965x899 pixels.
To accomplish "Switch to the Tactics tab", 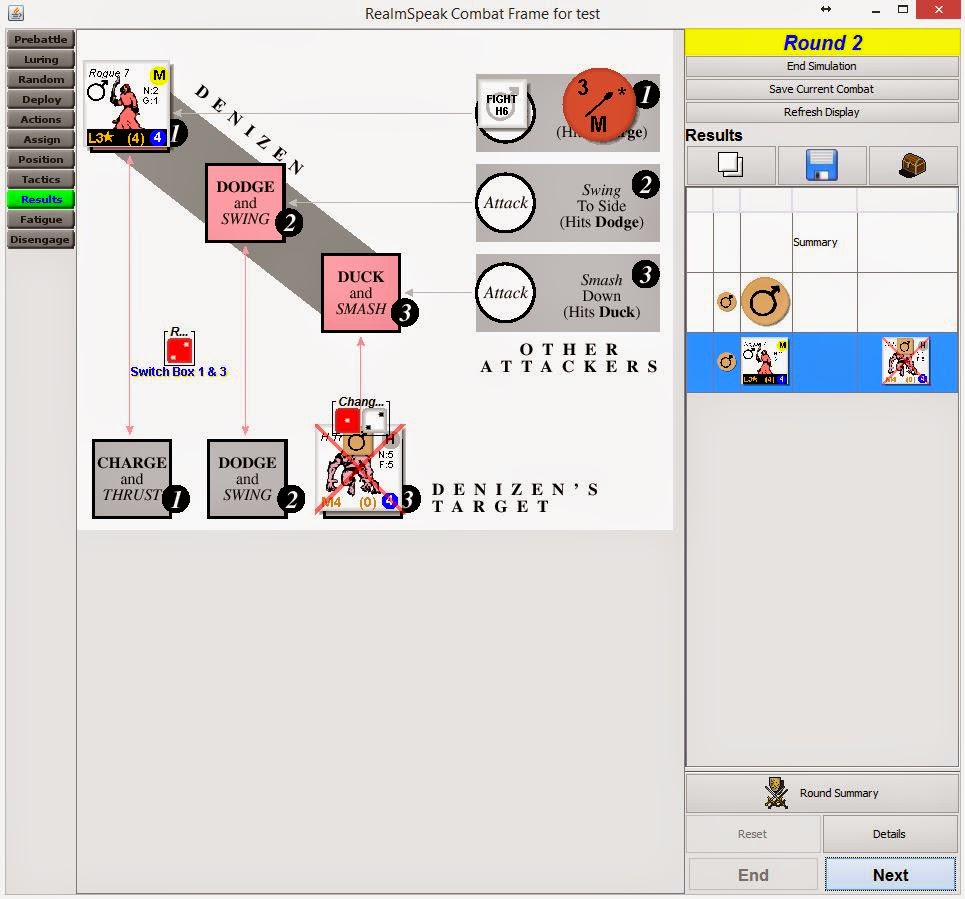I will [x=41, y=180].
